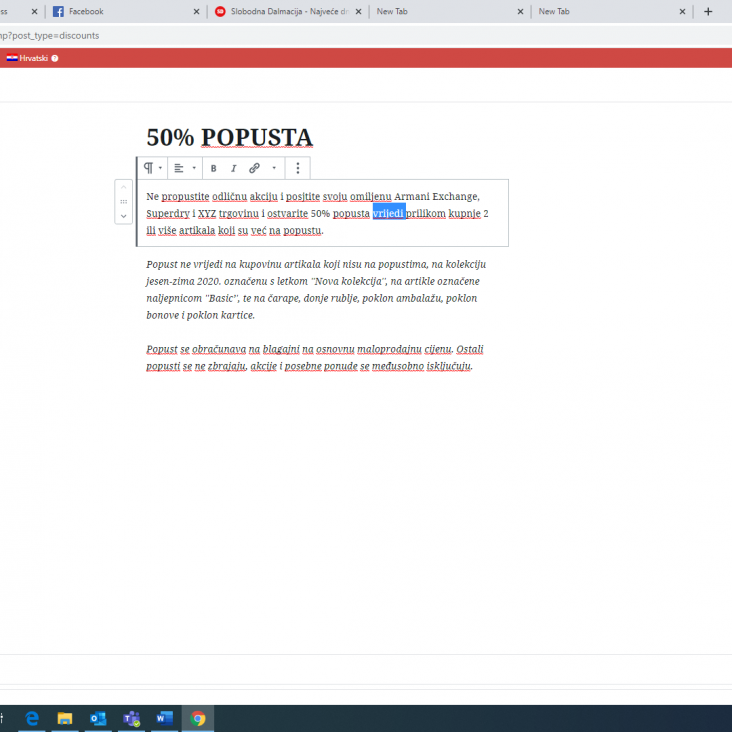Open a new browser tab
The width and height of the screenshot is (732, 732).
(708, 12)
